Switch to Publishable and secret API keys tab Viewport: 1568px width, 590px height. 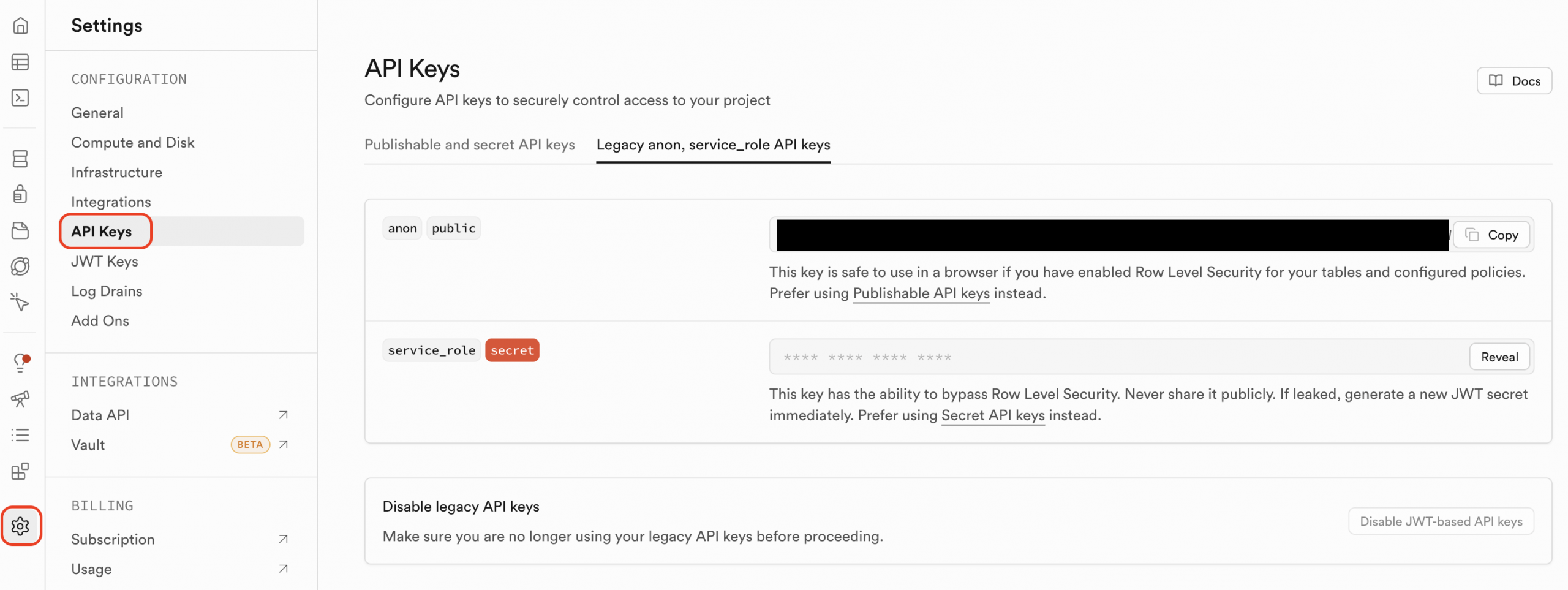pyautogui.click(x=469, y=145)
